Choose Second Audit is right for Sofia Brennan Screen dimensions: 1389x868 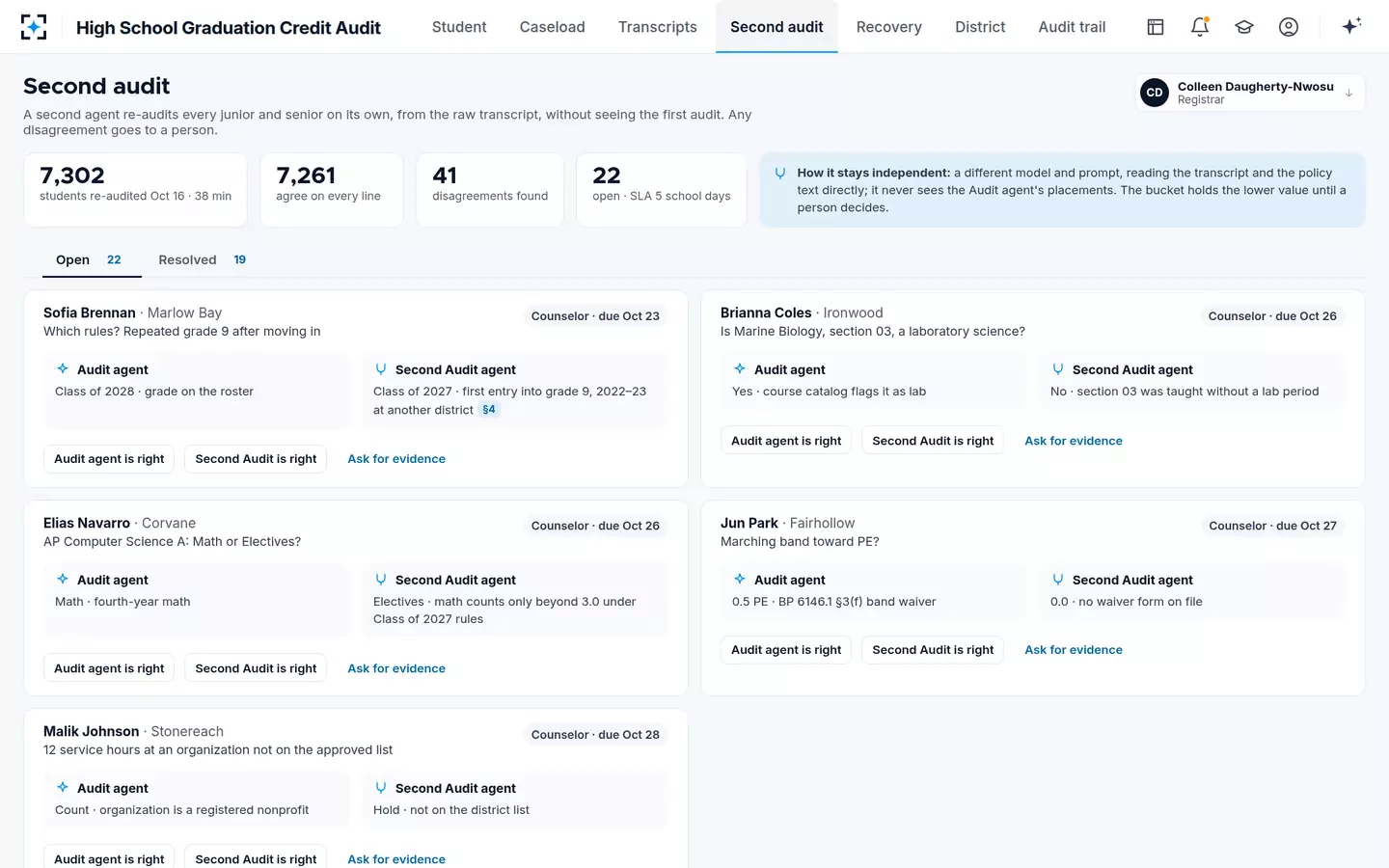[x=256, y=459]
